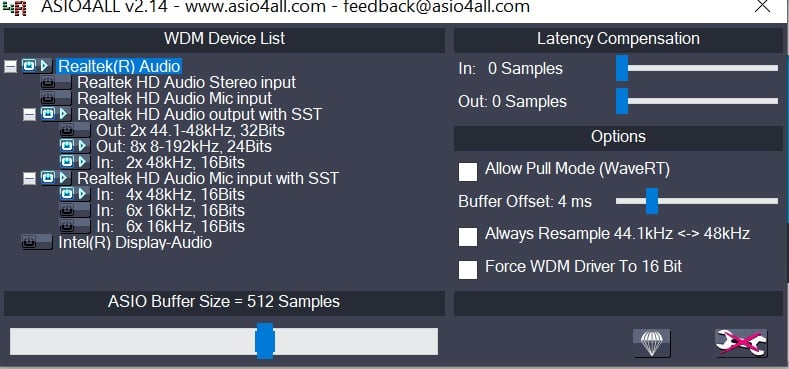Check Allow Pull Mode (WaveRT) box

pyautogui.click(x=468, y=172)
